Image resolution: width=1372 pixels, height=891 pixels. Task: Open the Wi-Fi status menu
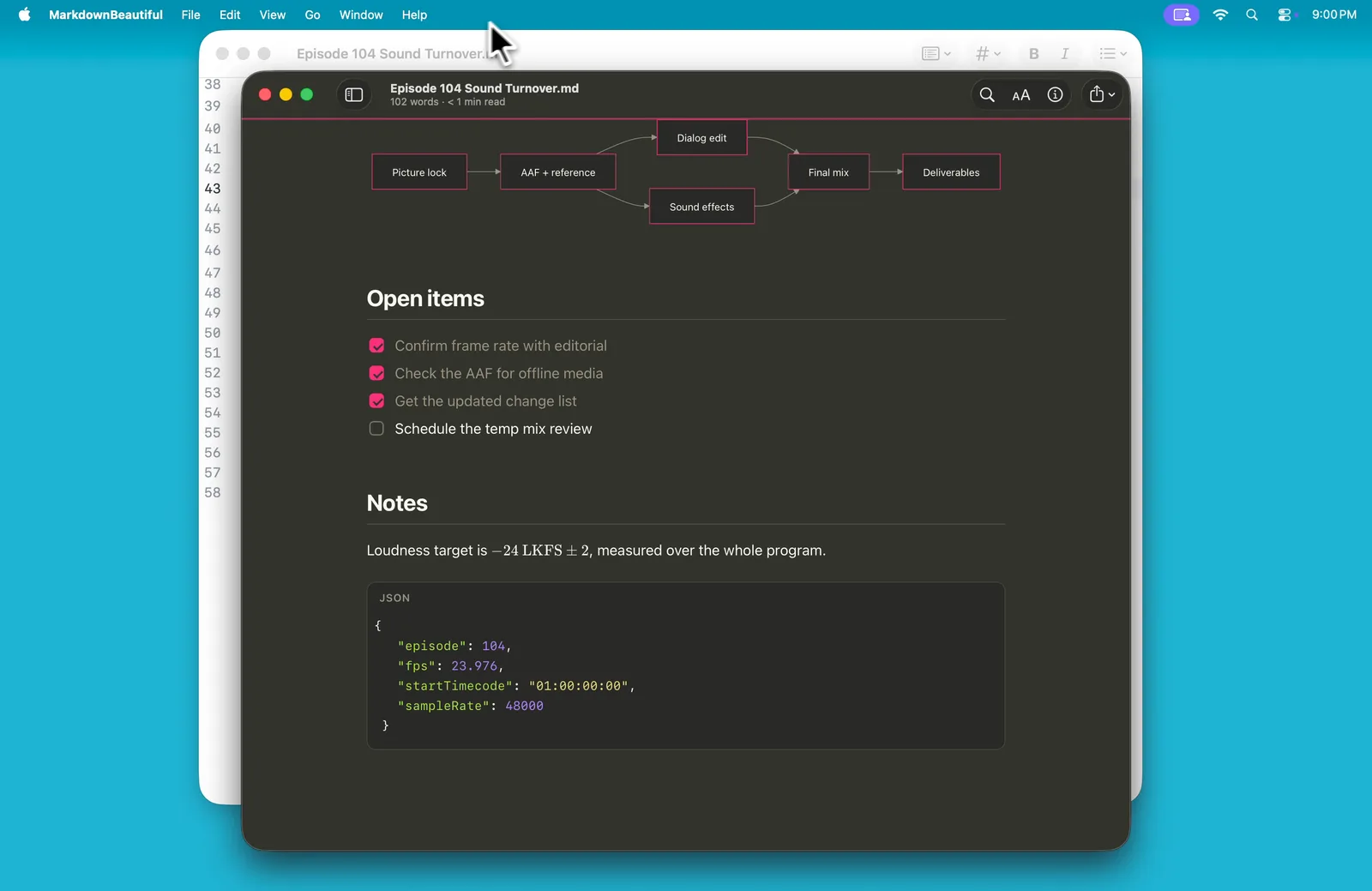click(x=1220, y=15)
